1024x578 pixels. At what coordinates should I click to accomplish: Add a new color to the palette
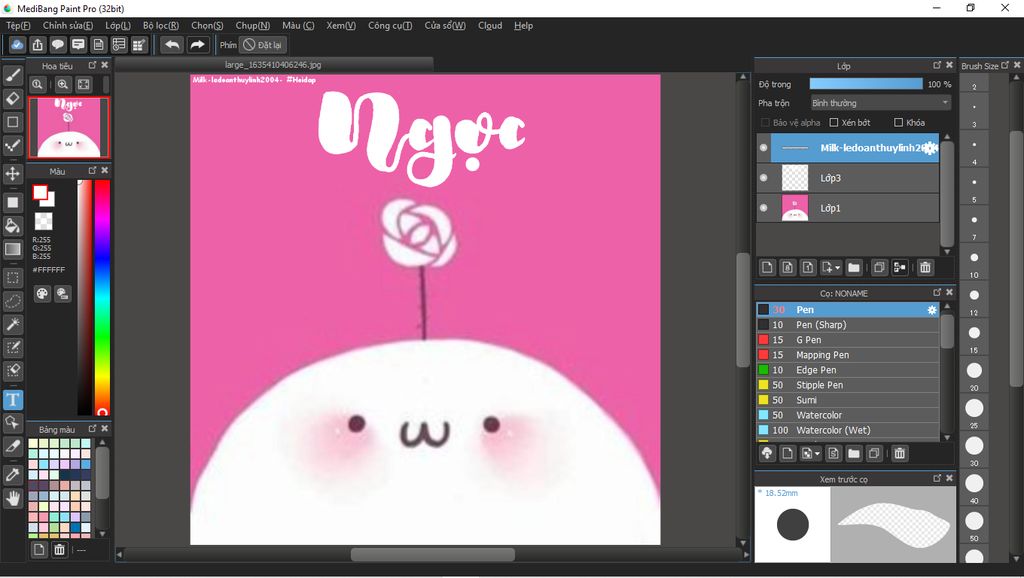39,549
